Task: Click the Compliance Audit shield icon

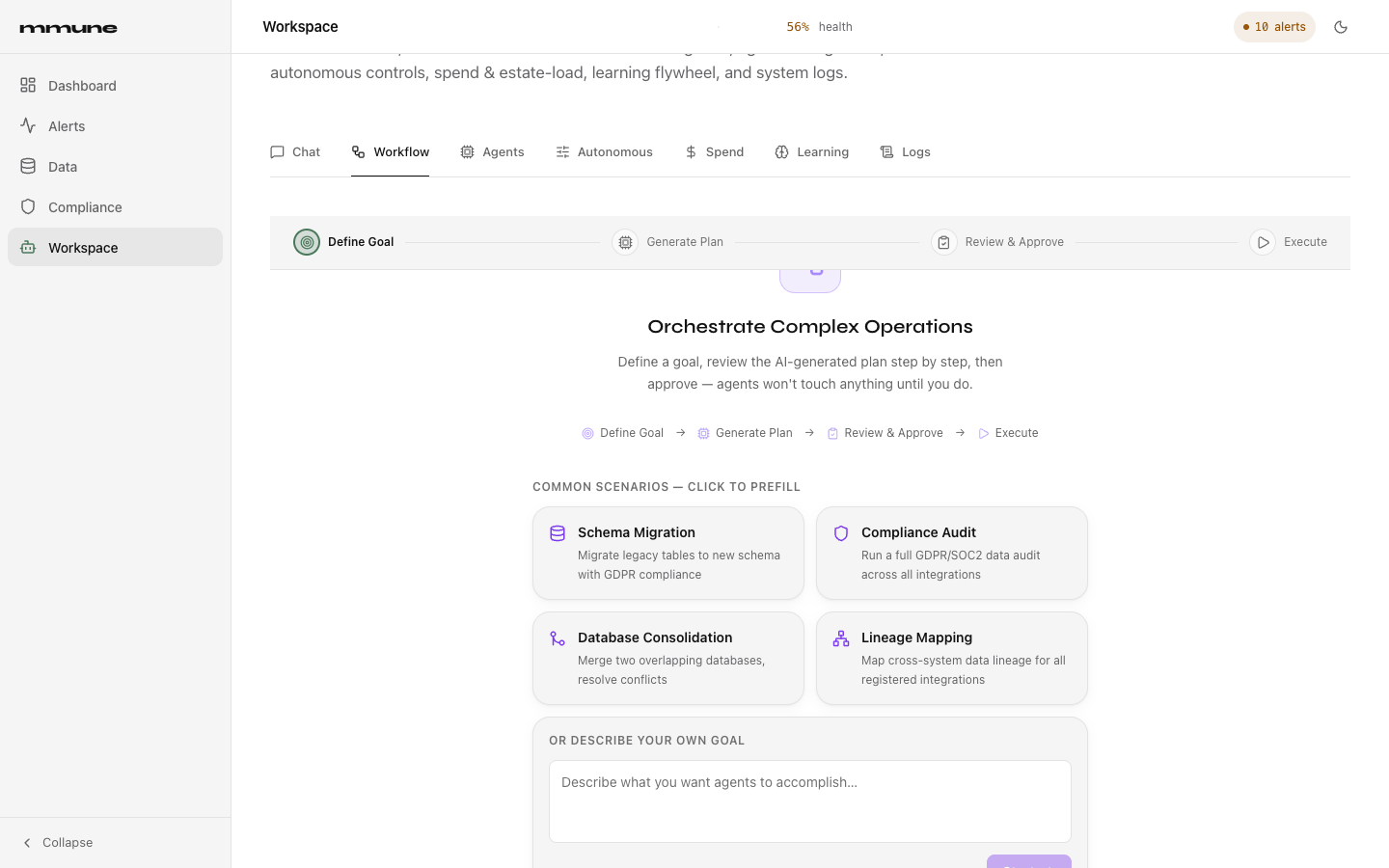Action: coord(841,533)
